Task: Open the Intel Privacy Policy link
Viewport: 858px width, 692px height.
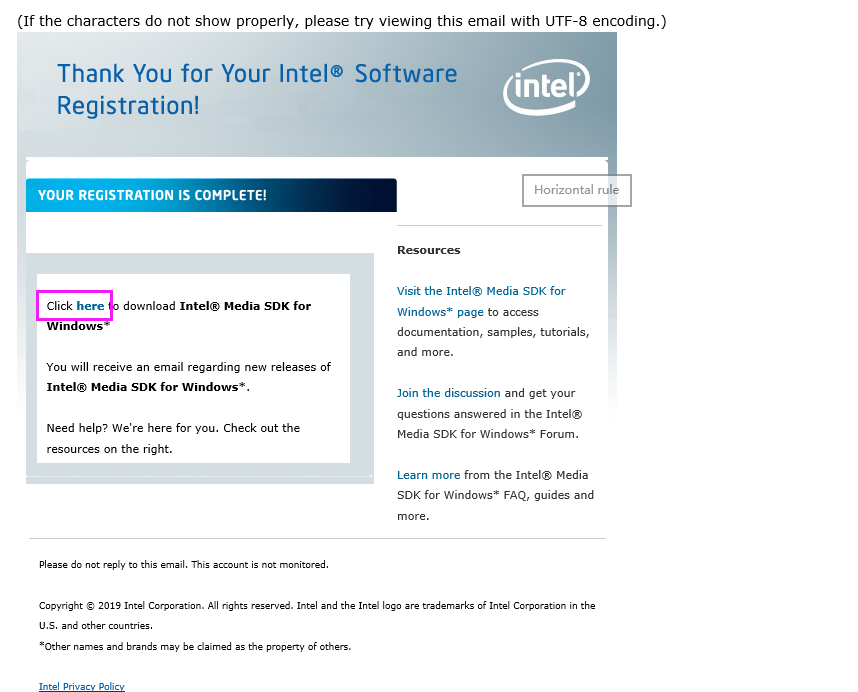Action: [x=82, y=687]
